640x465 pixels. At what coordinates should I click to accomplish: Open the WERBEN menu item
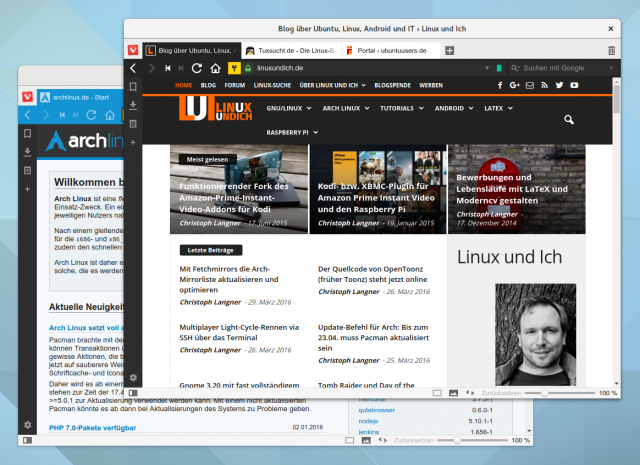[431, 85]
